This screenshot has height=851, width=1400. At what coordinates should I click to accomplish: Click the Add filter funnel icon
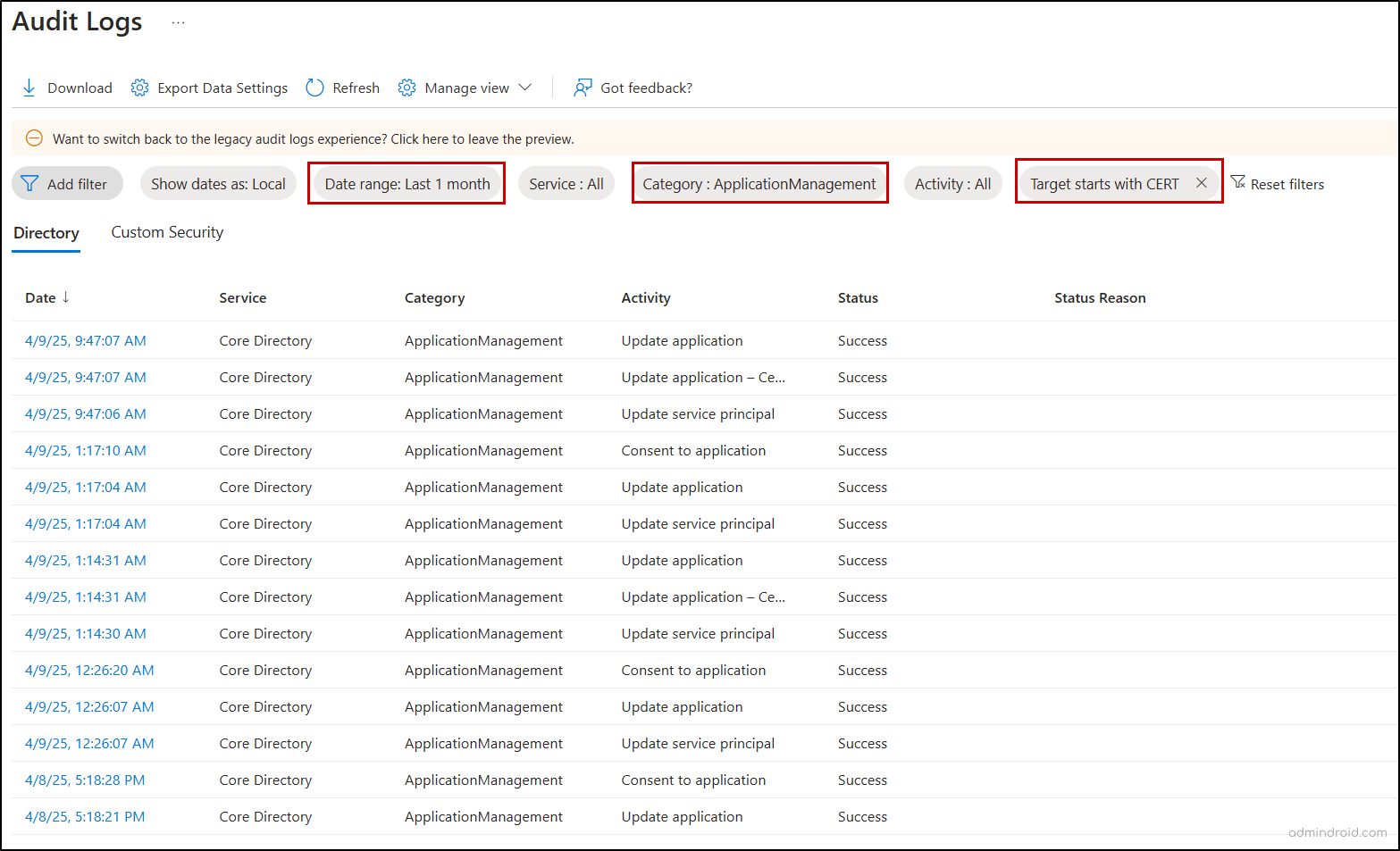coord(30,183)
